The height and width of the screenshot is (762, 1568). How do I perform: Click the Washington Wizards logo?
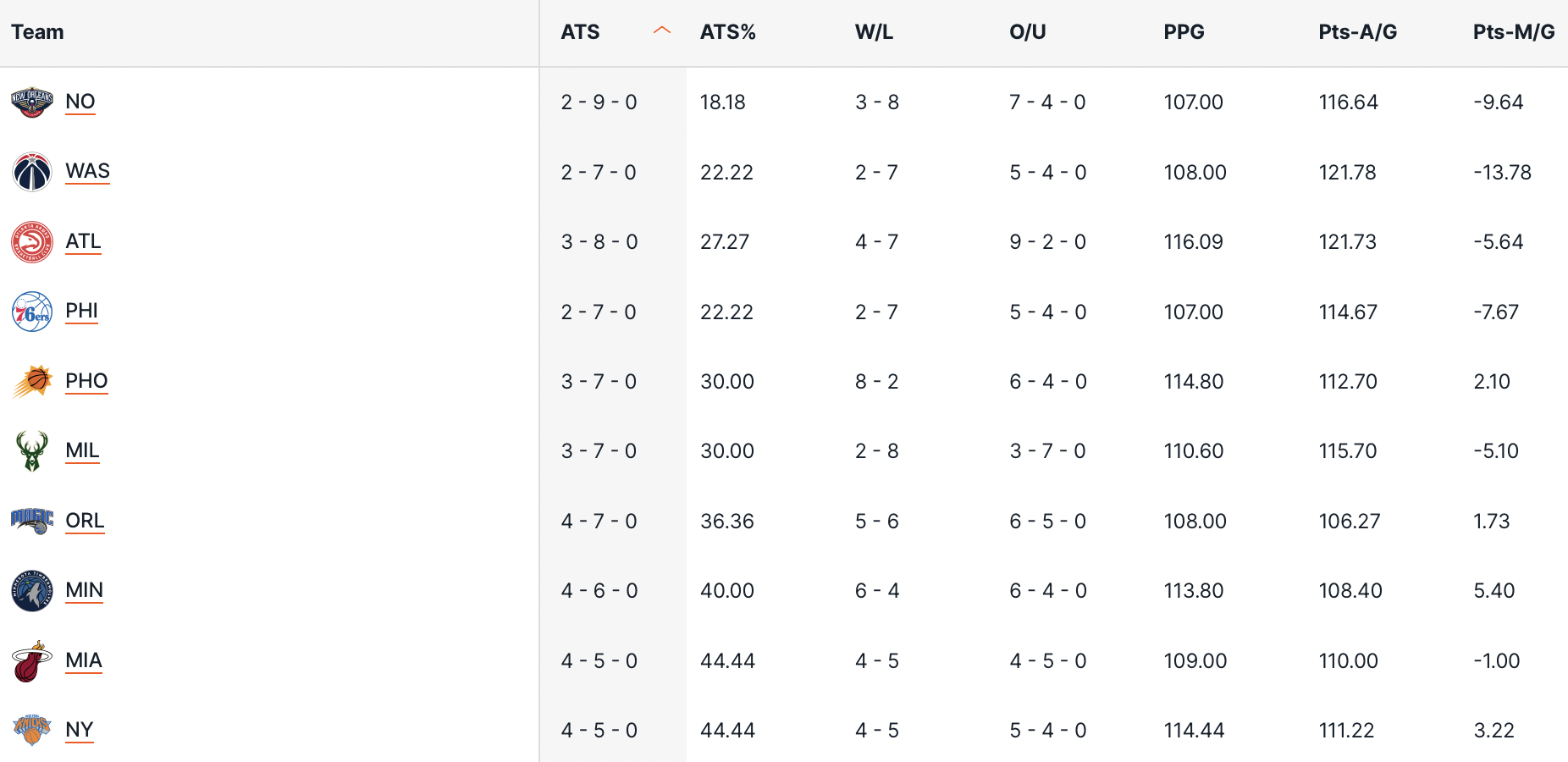click(x=32, y=172)
